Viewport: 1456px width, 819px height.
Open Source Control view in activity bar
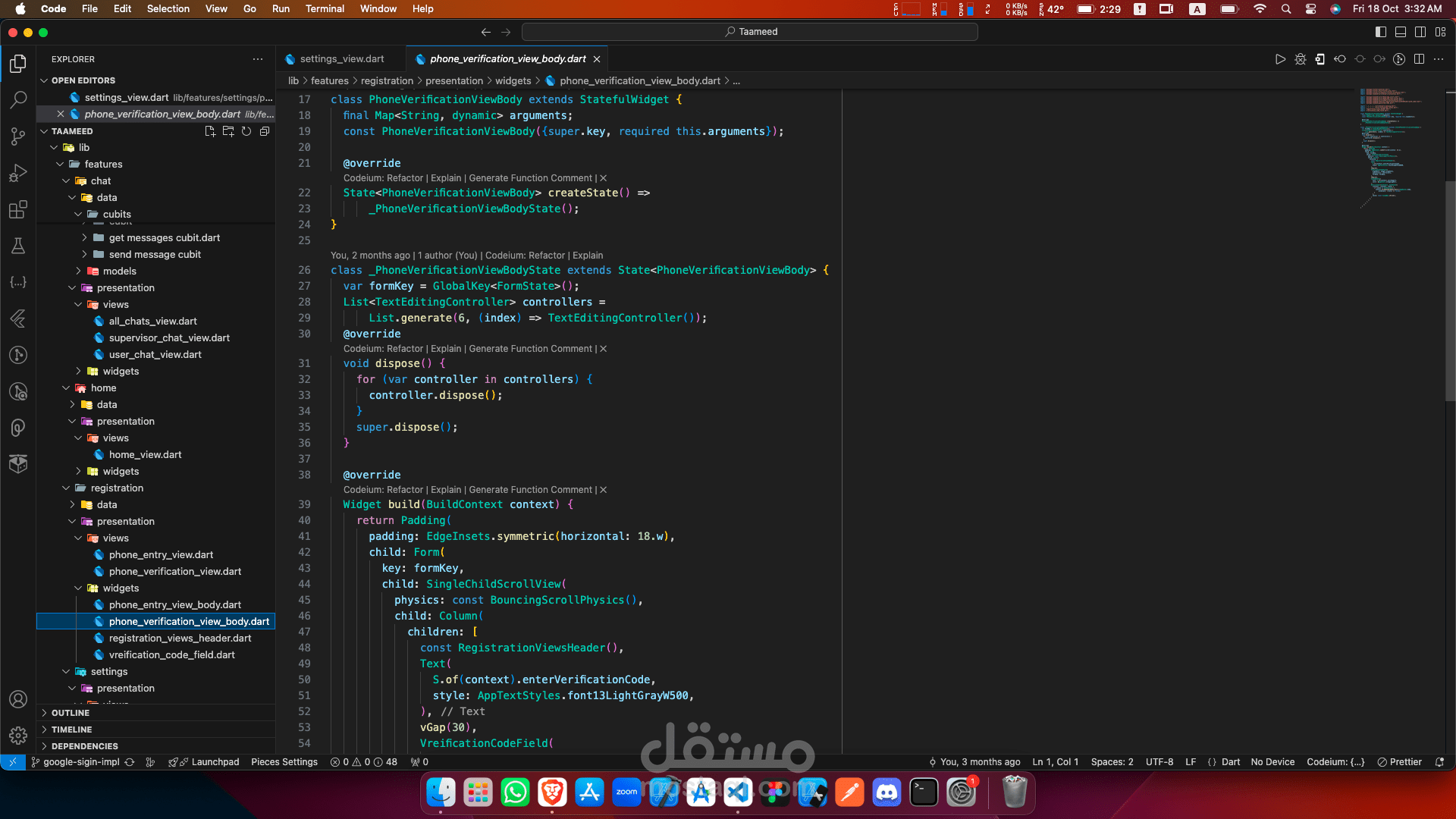coord(18,136)
